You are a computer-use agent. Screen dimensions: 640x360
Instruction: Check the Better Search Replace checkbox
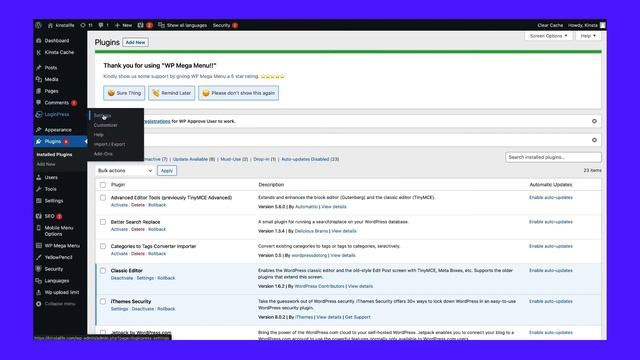pos(103,222)
